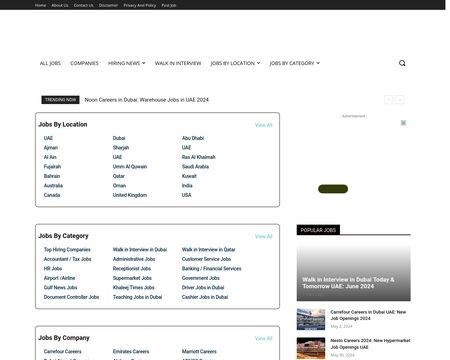This screenshot has width=450, height=360.
Task: Select Bahrain location link
Action: [x=52, y=176]
